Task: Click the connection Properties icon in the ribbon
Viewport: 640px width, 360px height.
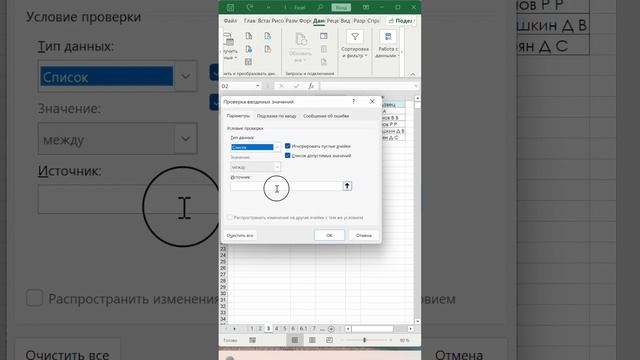Action: click(x=324, y=49)
